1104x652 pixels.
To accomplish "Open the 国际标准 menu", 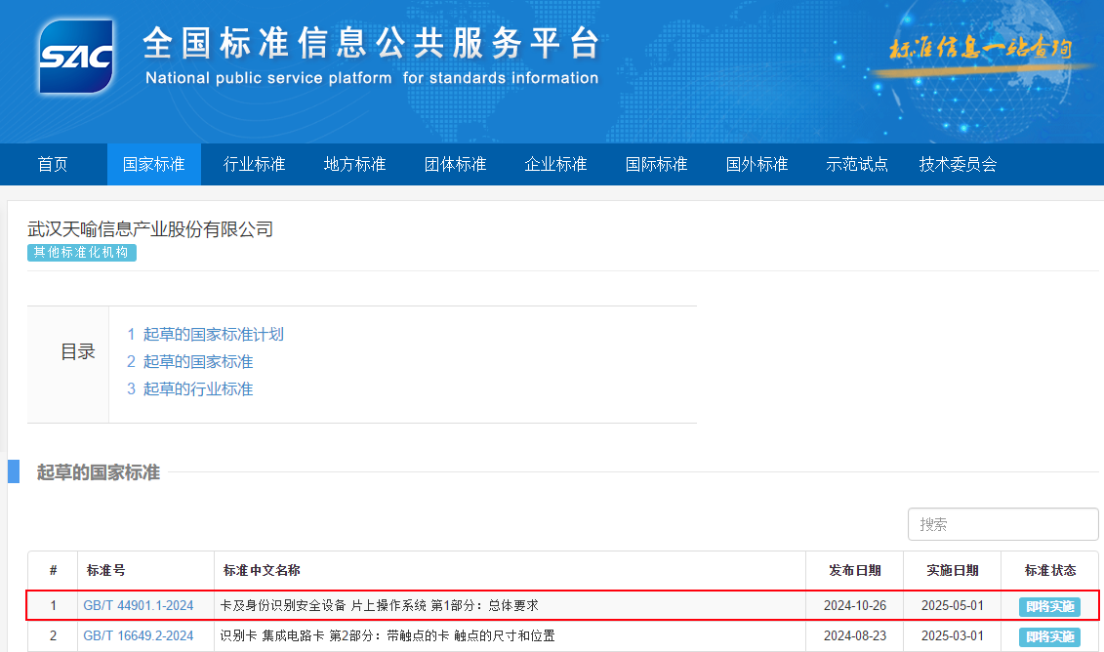I will [655, 164].
